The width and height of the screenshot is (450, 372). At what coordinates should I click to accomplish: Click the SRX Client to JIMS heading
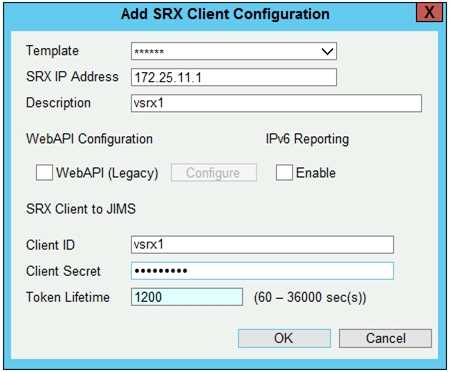[x=81, y=209]
